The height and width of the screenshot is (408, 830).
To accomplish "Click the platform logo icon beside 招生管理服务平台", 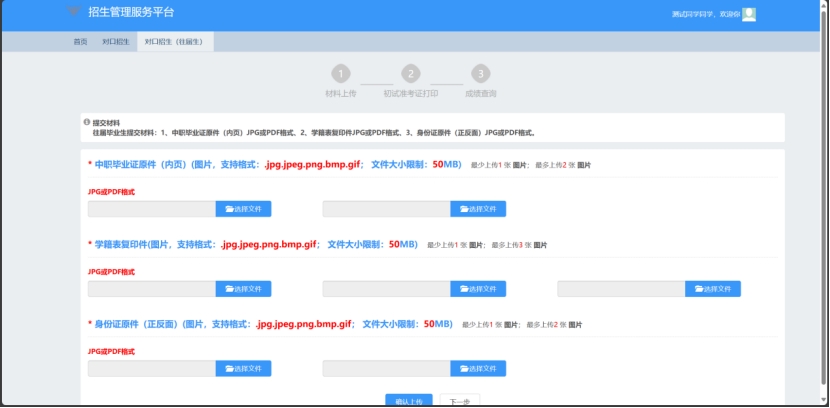I will pyautogui.click(x=74, y=12).
